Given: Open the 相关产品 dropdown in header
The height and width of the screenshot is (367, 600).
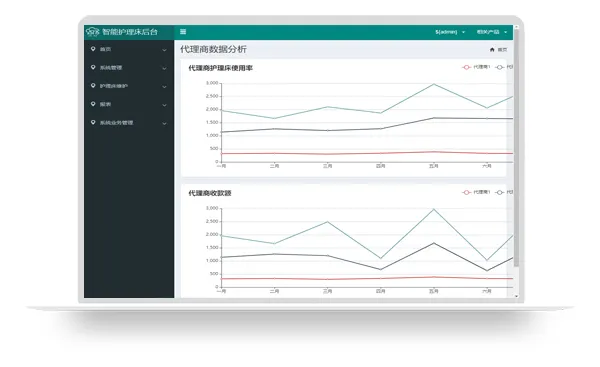Looking at the screenshot, I should [492, 32].
